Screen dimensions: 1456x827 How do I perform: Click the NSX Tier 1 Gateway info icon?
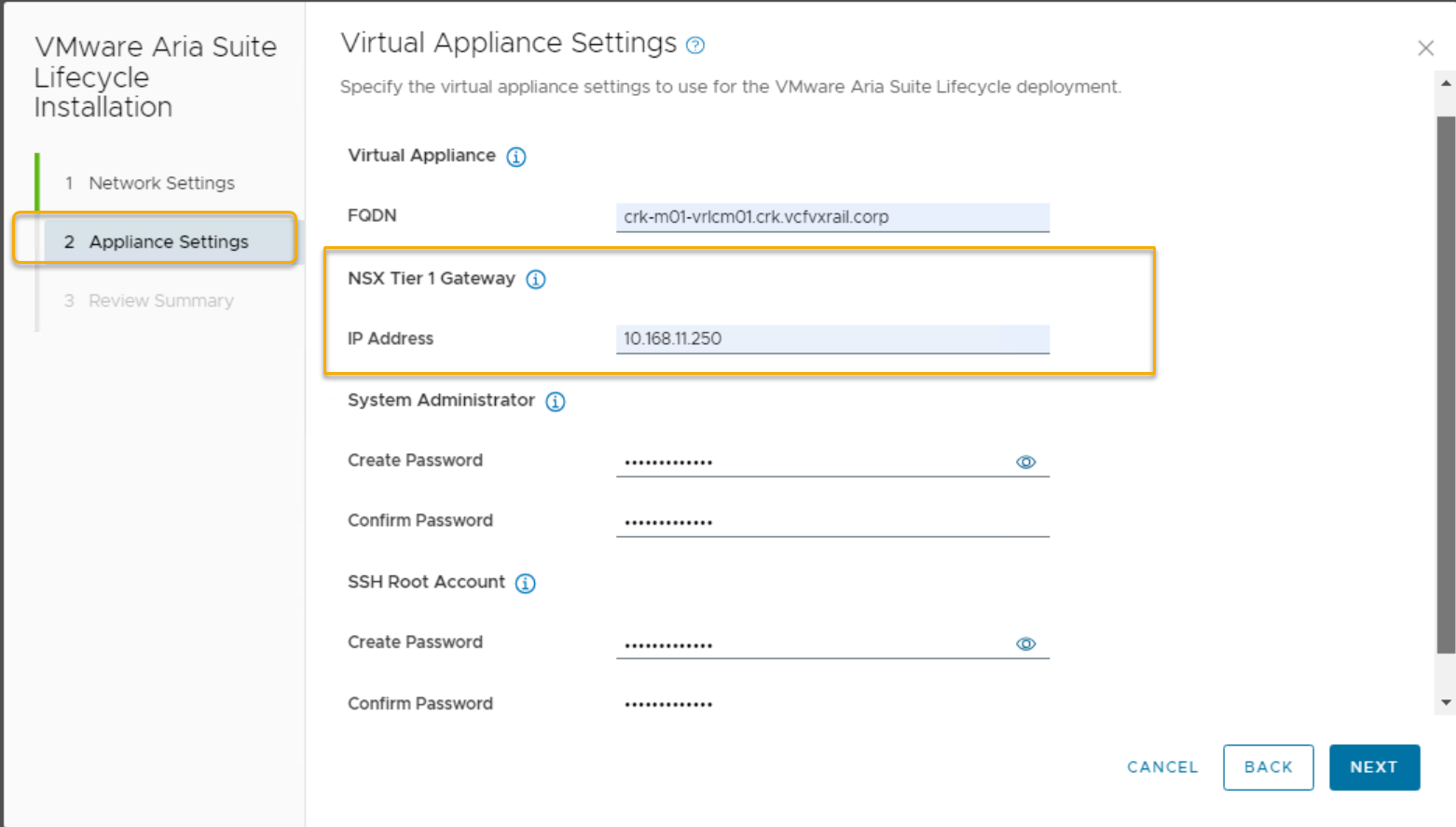pos(535,280)
